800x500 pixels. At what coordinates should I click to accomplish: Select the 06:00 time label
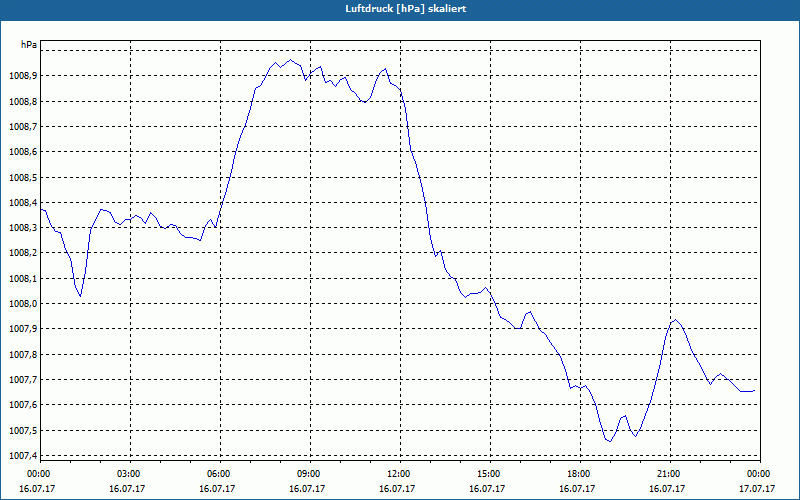coord(218,474)
